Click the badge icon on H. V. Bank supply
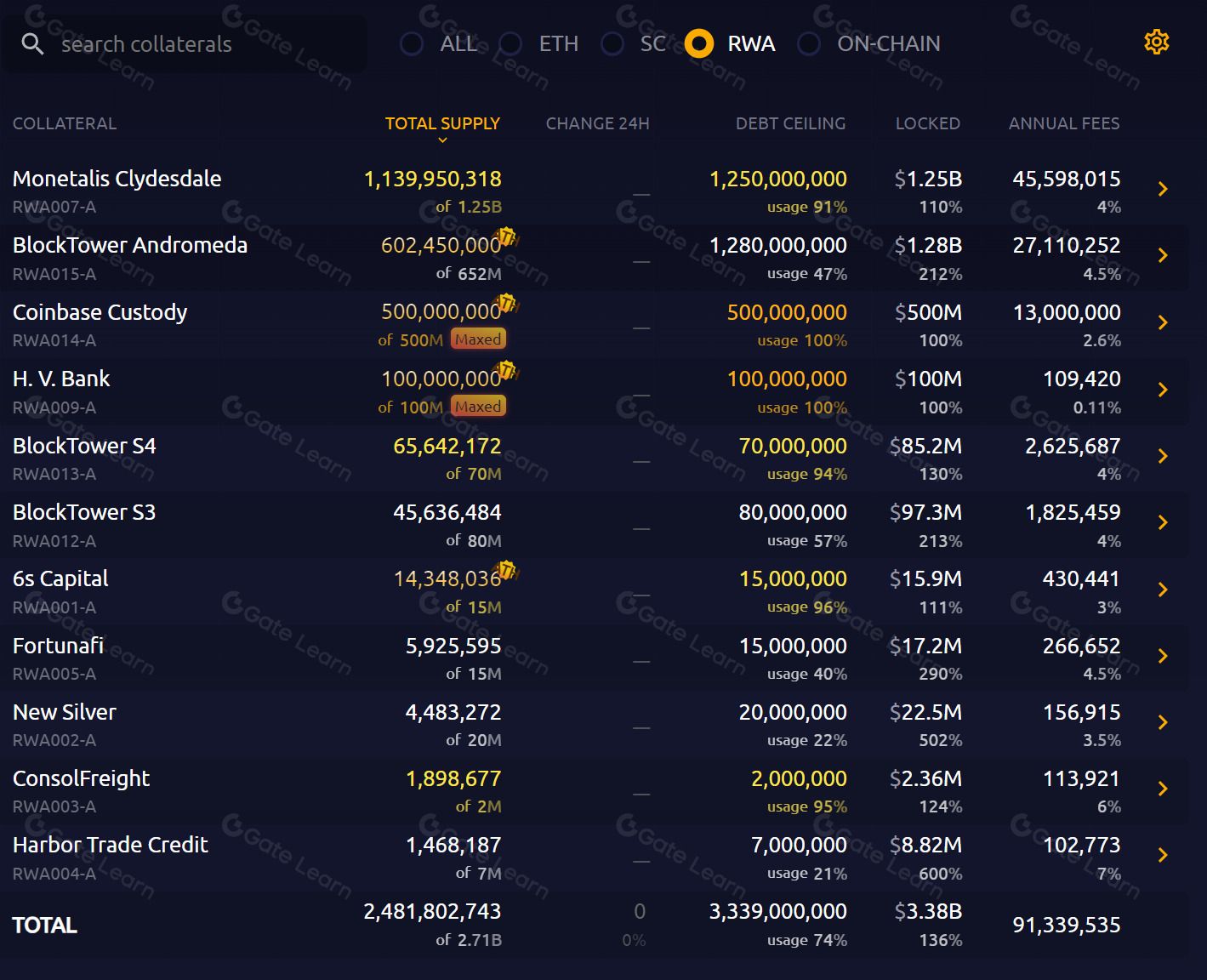This screenshot has width=1207, height=980. pyautogui.click(x=506, y=370)
